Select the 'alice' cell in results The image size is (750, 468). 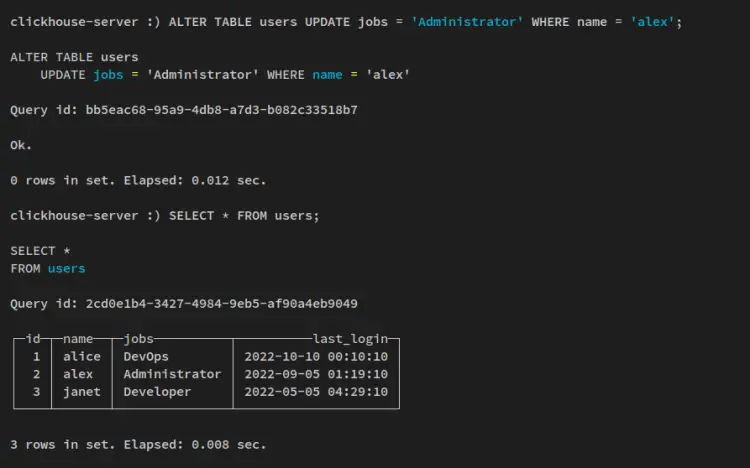81,356
